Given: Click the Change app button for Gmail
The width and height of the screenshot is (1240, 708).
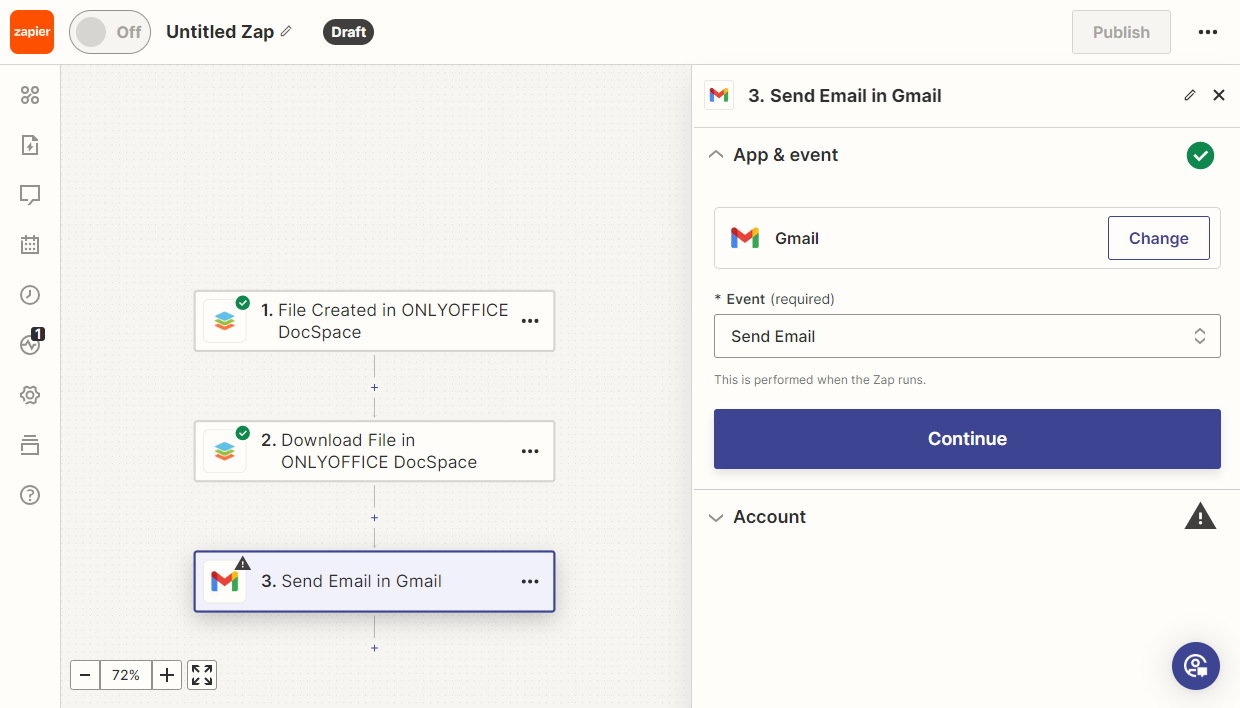Looking at the screenshot, I should [x=1158, y=238].
